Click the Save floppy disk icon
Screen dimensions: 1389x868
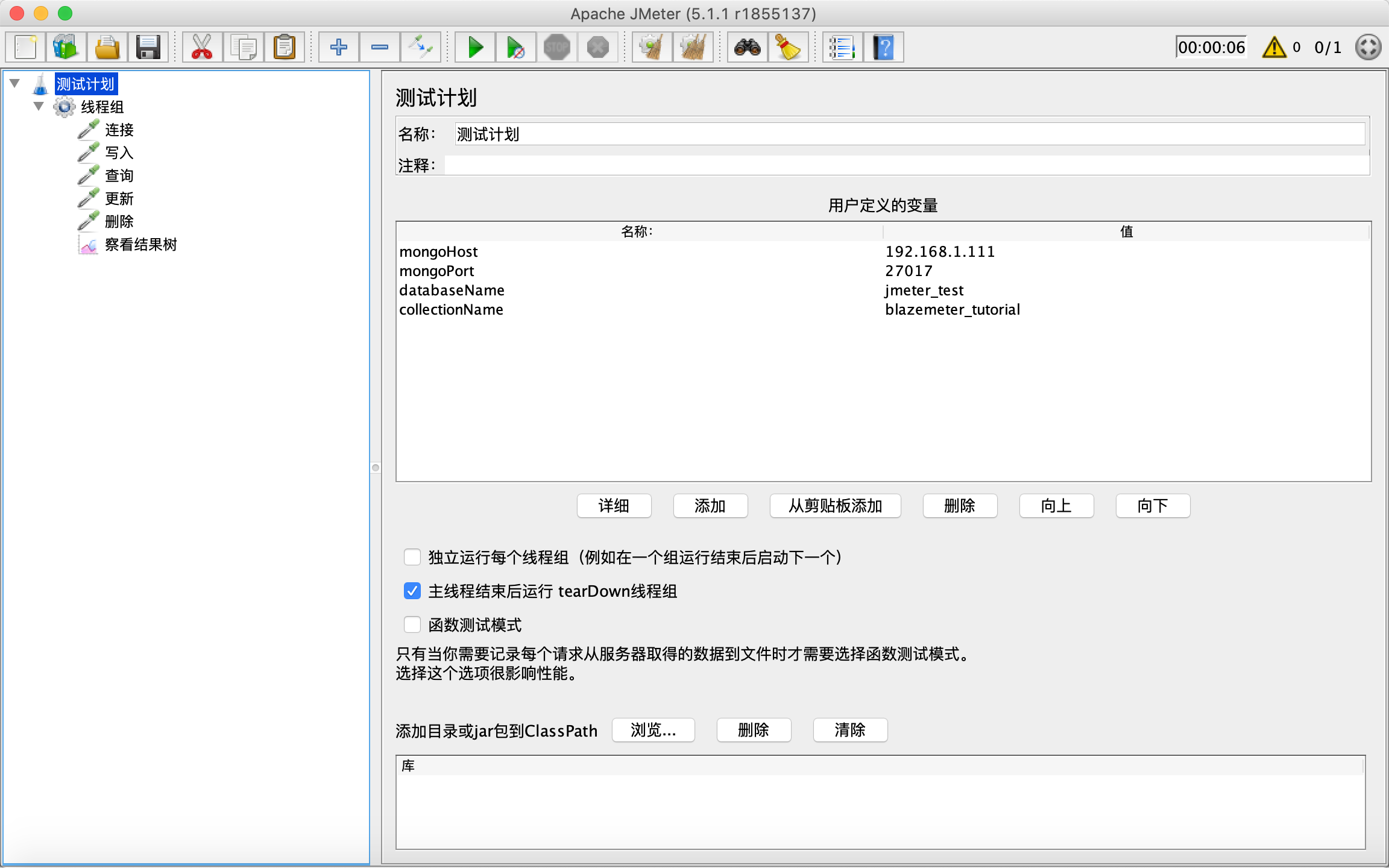148,47
